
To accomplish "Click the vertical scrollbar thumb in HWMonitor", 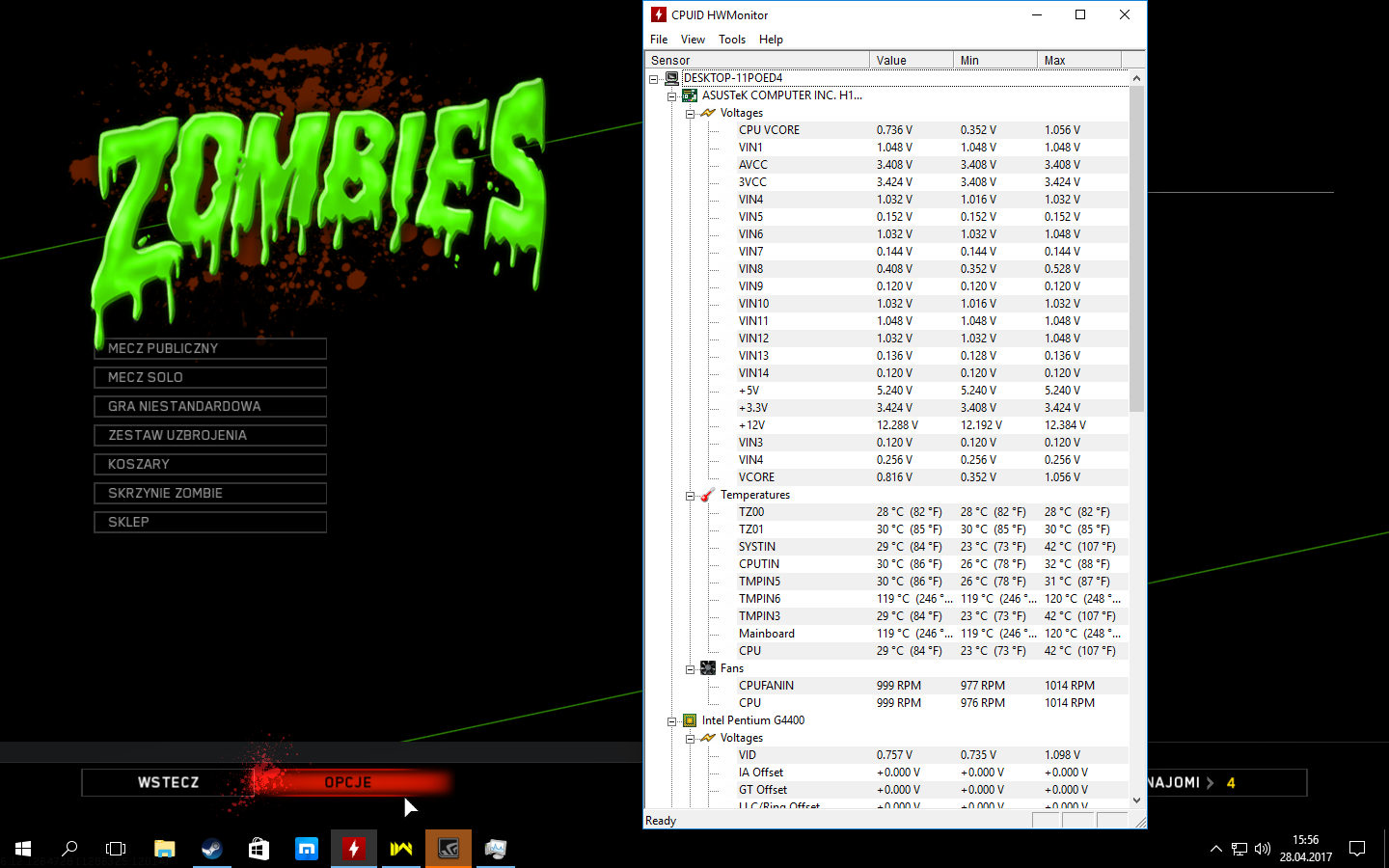I will point(1136,249).
